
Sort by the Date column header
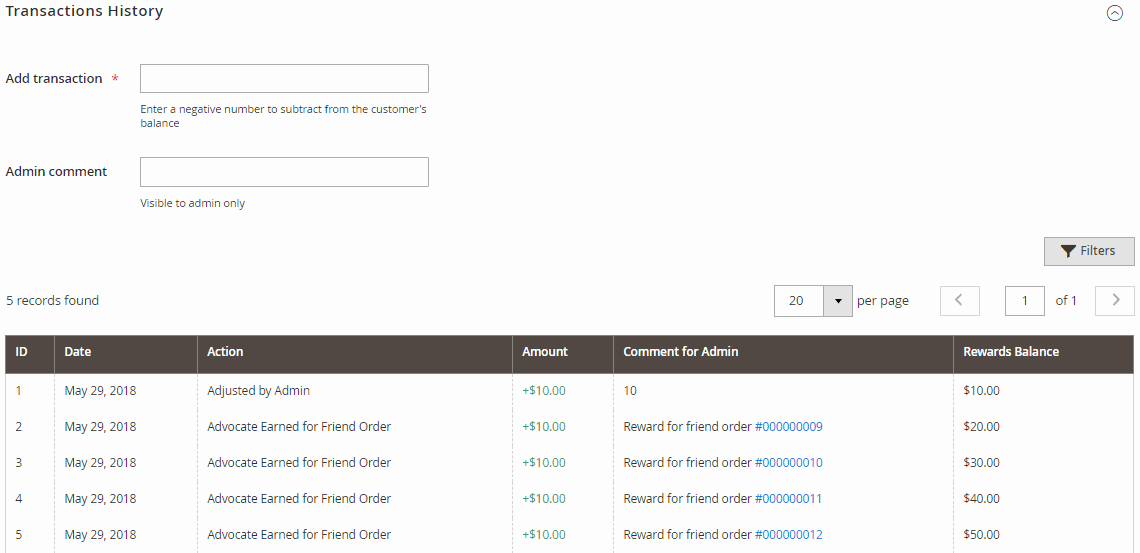[126, 354]
